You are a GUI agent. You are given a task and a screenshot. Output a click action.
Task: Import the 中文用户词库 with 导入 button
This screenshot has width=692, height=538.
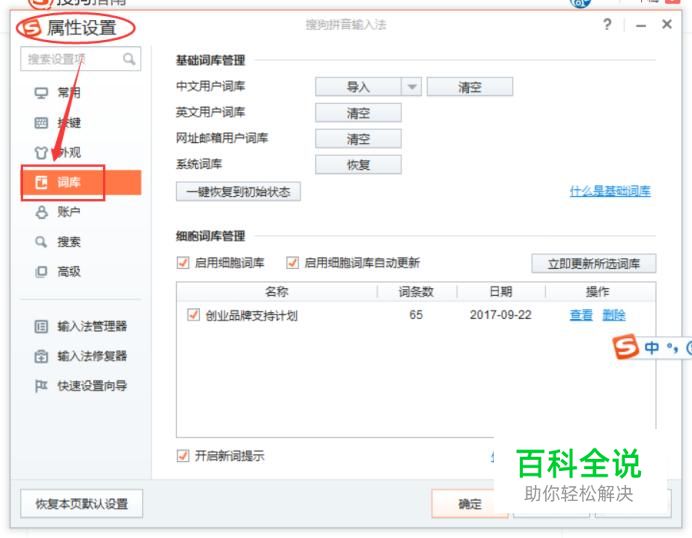(x=358, y=87)
